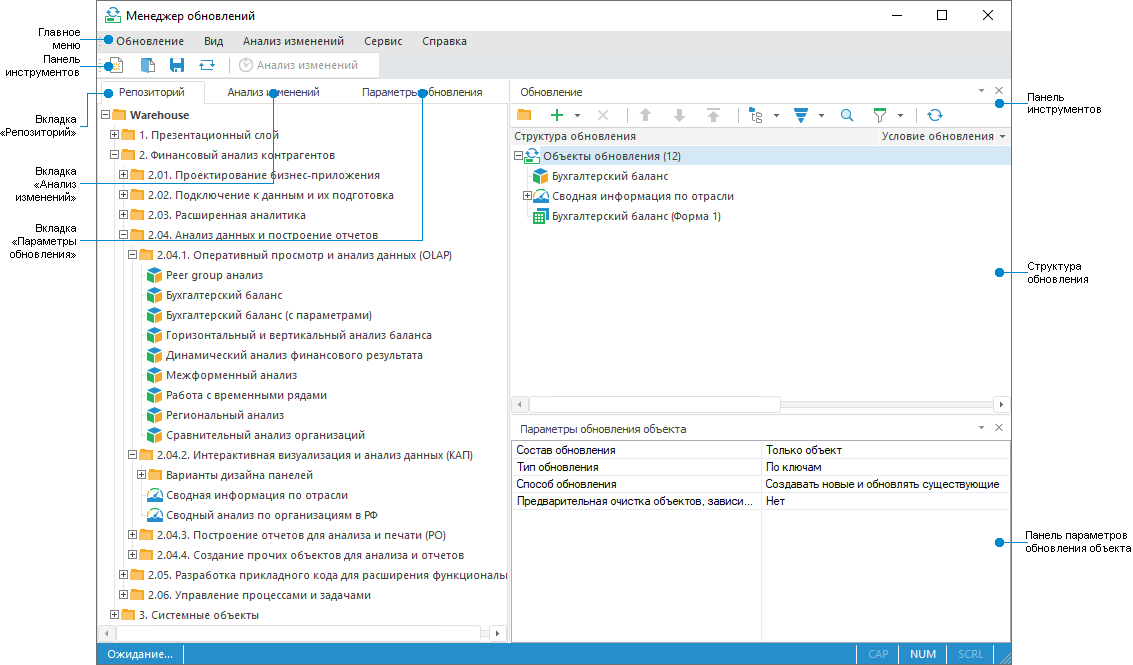This screenshot has height=665, width=1133.
Task: Expand Сводная информация по отрасли in update structure
Action: pos(528,196)
